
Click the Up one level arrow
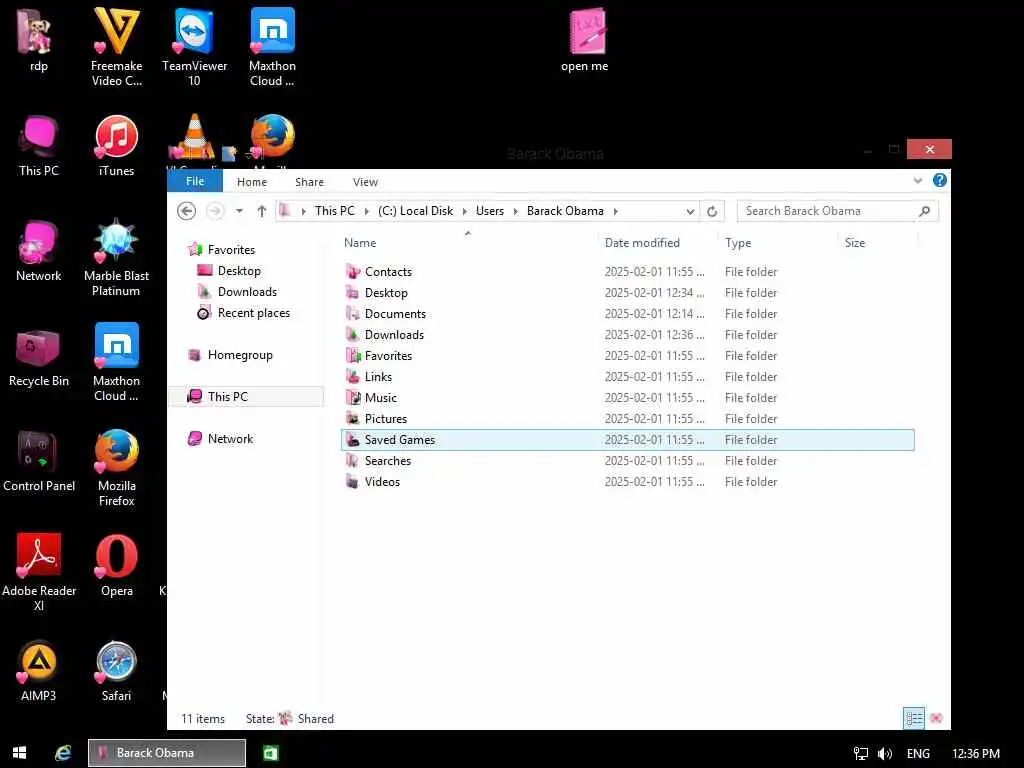(x=262, y=211)
